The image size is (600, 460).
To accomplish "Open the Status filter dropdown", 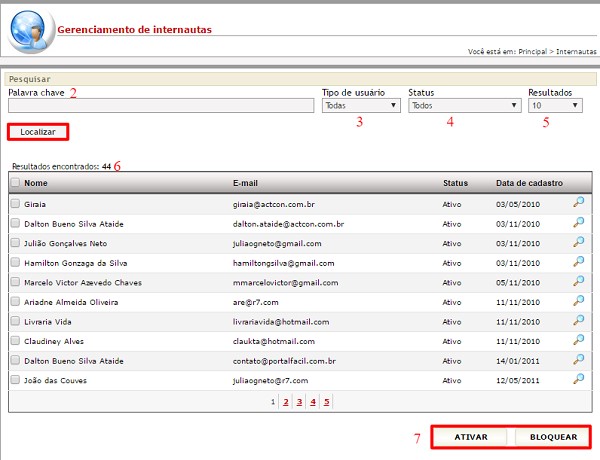I will click(x=465, y=105).
